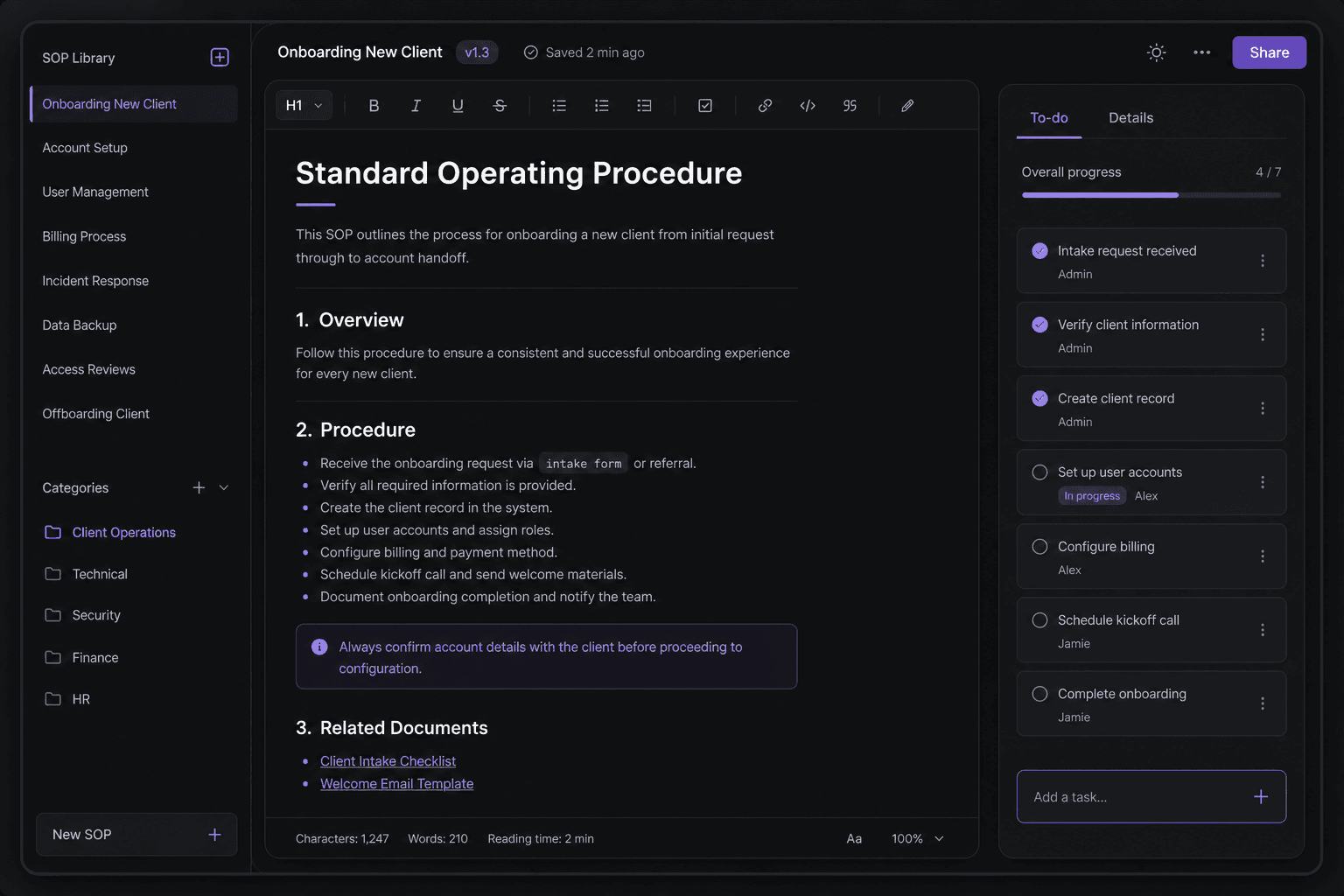
Task: Insert a link using the link icon
Action: 765,106
